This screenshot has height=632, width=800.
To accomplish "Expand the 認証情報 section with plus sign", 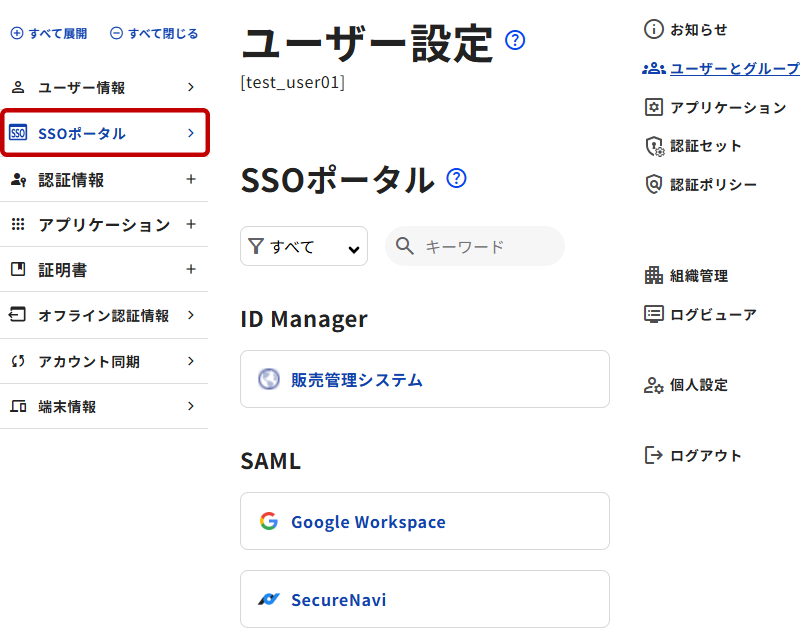I will pos(191,180).
